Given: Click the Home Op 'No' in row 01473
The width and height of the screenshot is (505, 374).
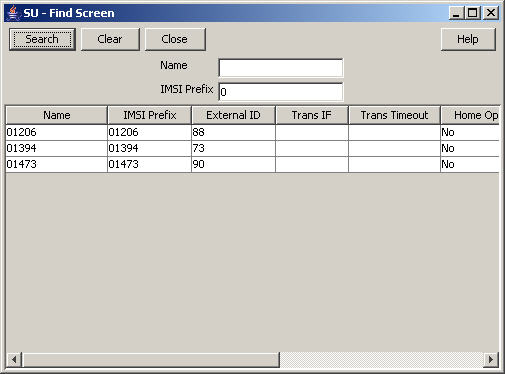Looking at the screenshot, I should point(470,164).
